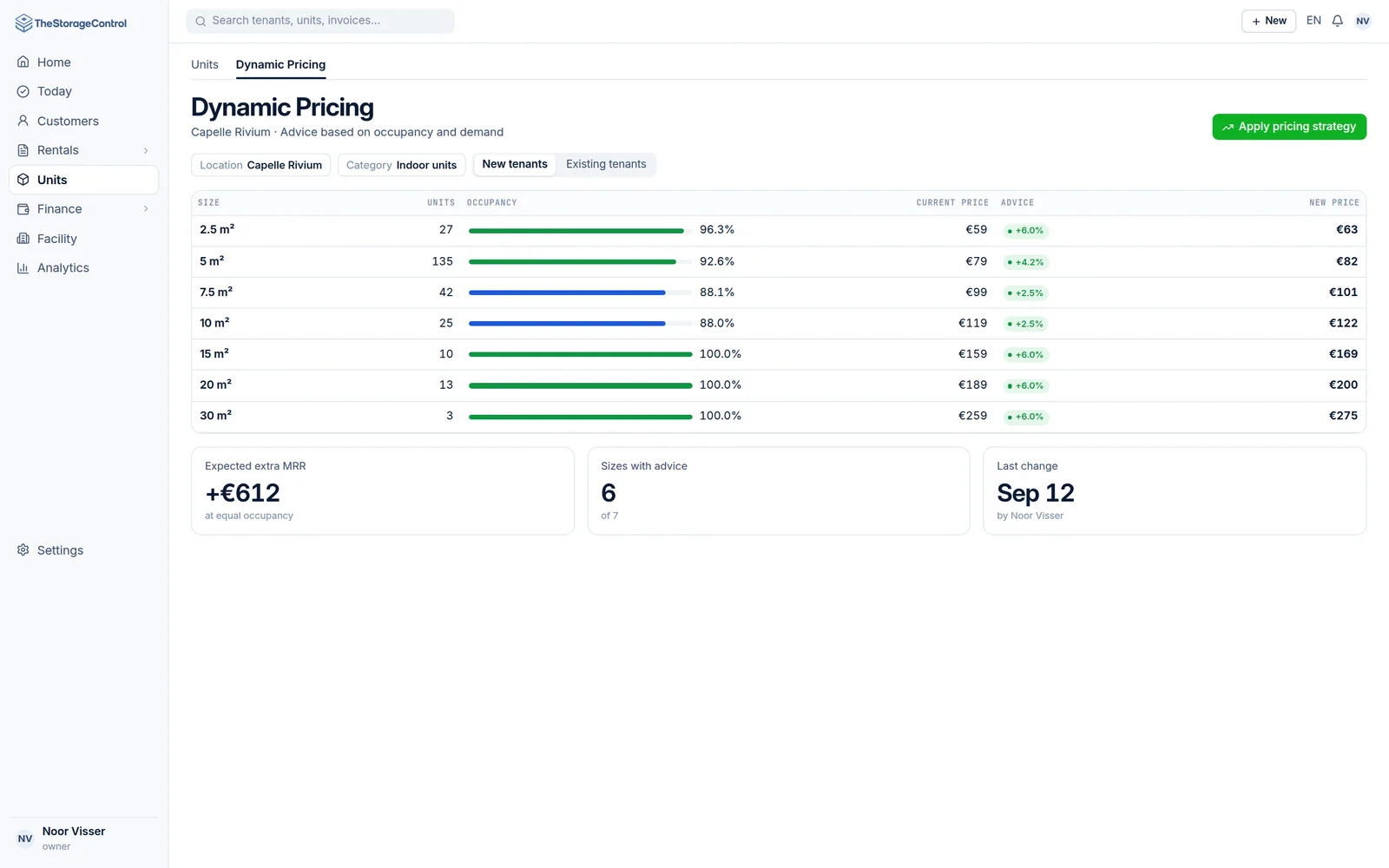
Task: Click the 20 m² size row label
Action: (215, 385)
